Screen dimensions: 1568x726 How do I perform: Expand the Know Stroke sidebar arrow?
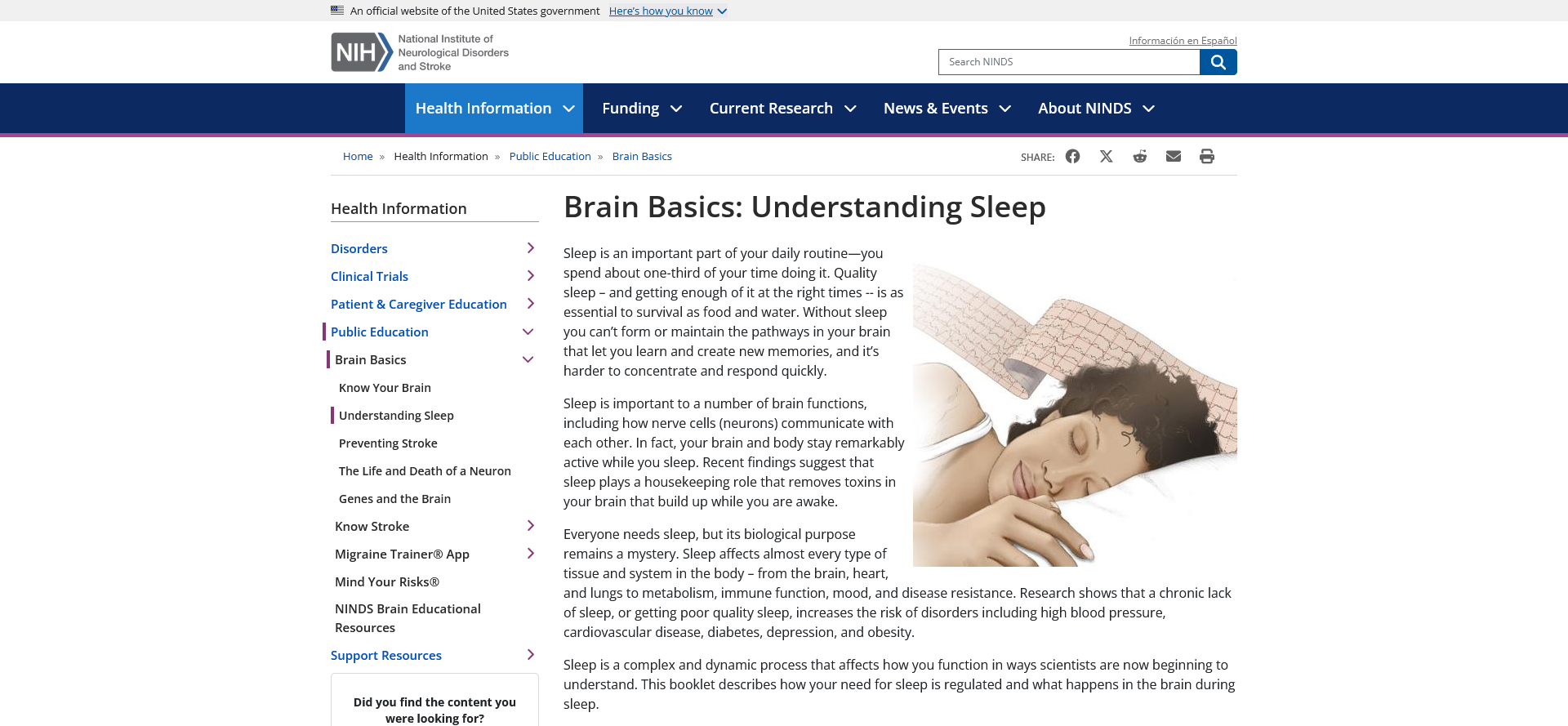(x=530, y=526)
